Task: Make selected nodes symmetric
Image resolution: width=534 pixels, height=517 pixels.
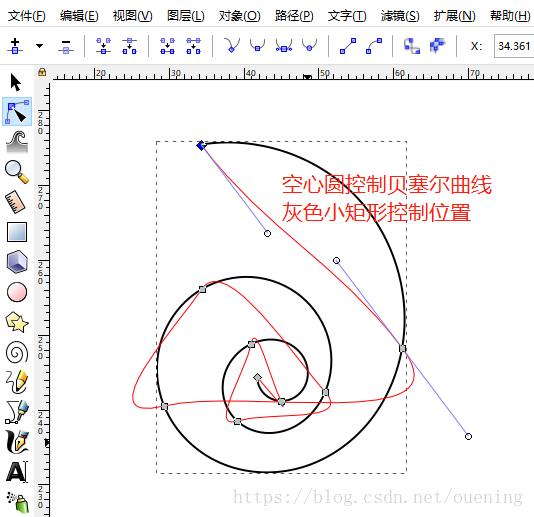Action: [284, 45]
